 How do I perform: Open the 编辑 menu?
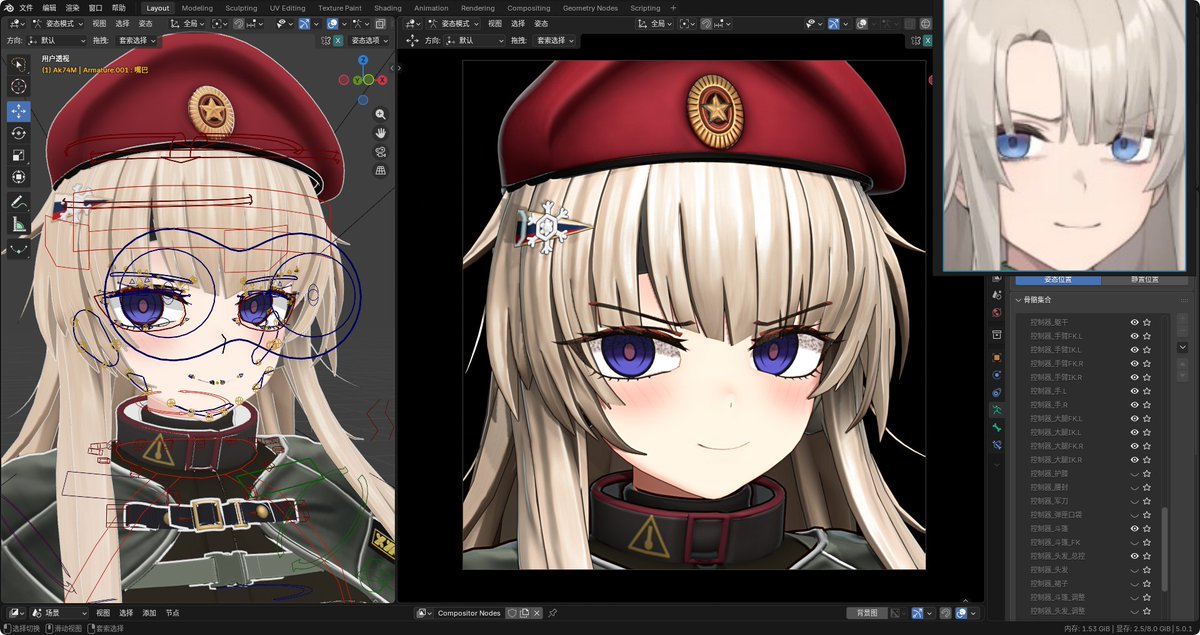click(x=50, y=7)
